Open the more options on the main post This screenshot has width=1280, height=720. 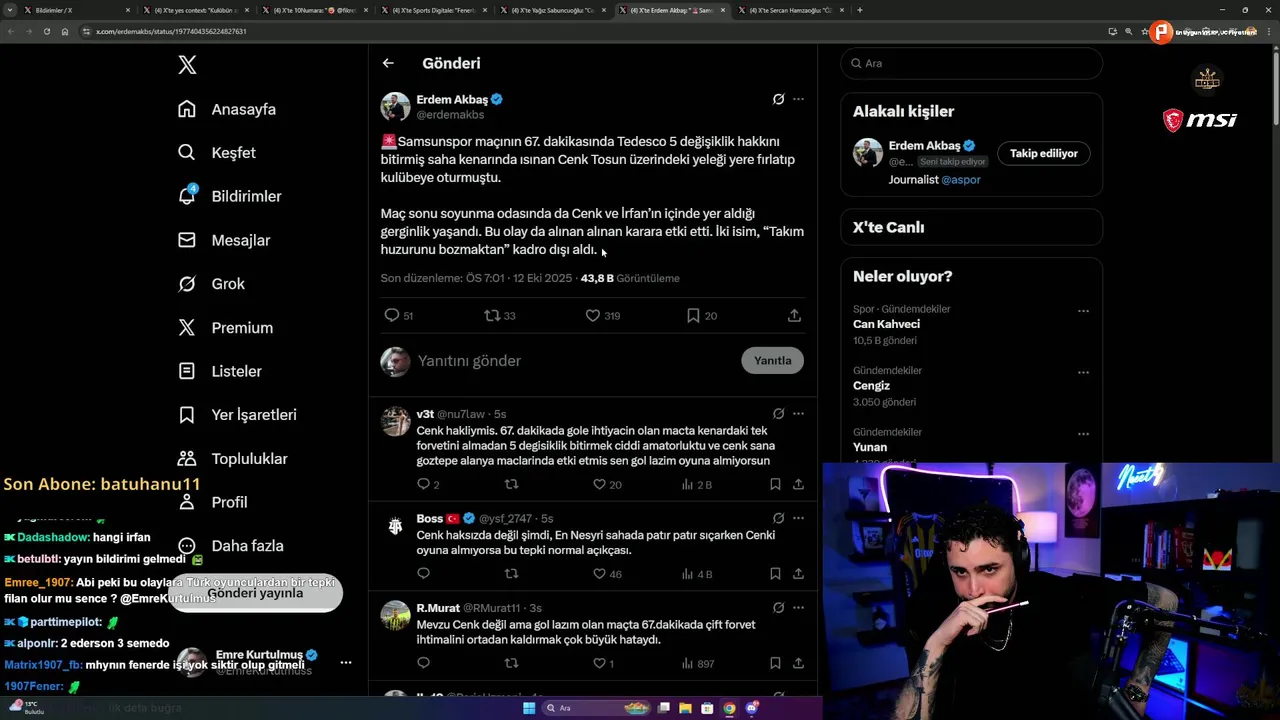click(x=798, y=99)
